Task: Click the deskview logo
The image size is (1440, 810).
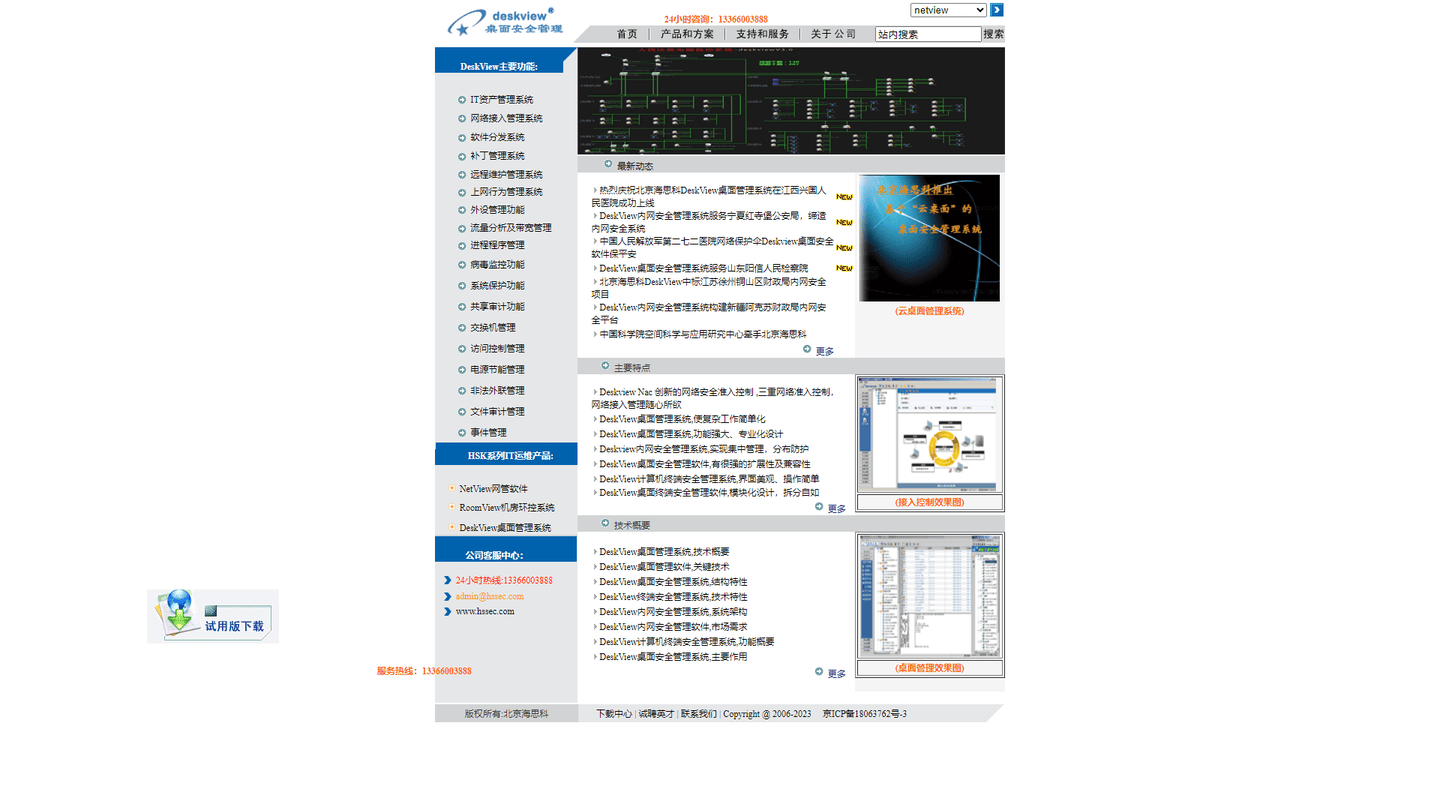Action: pos(505,22)
